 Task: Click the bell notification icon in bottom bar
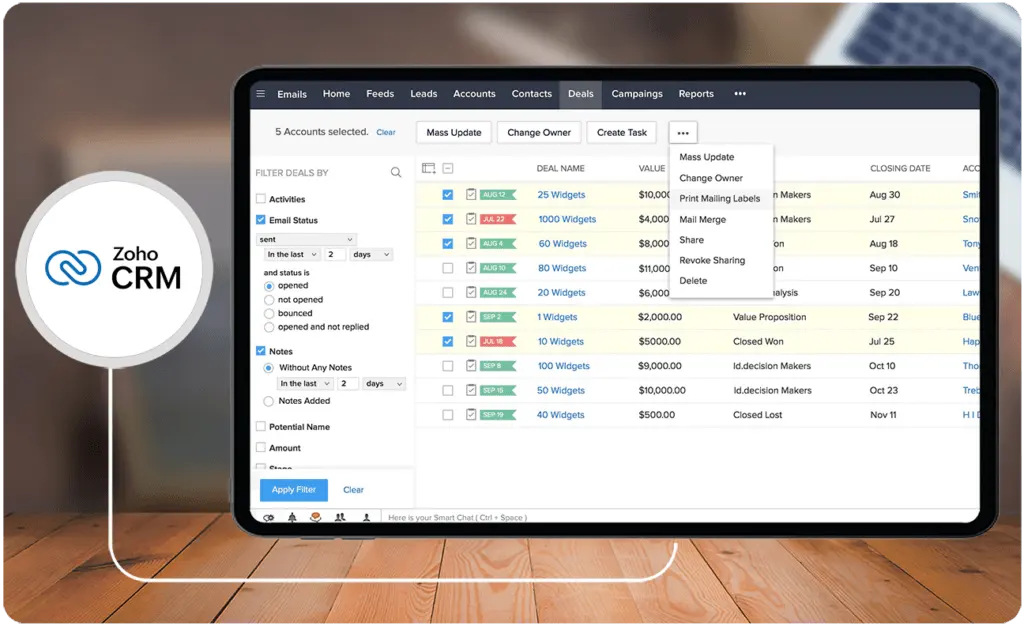pyautogui.click(x=292, y=517)
